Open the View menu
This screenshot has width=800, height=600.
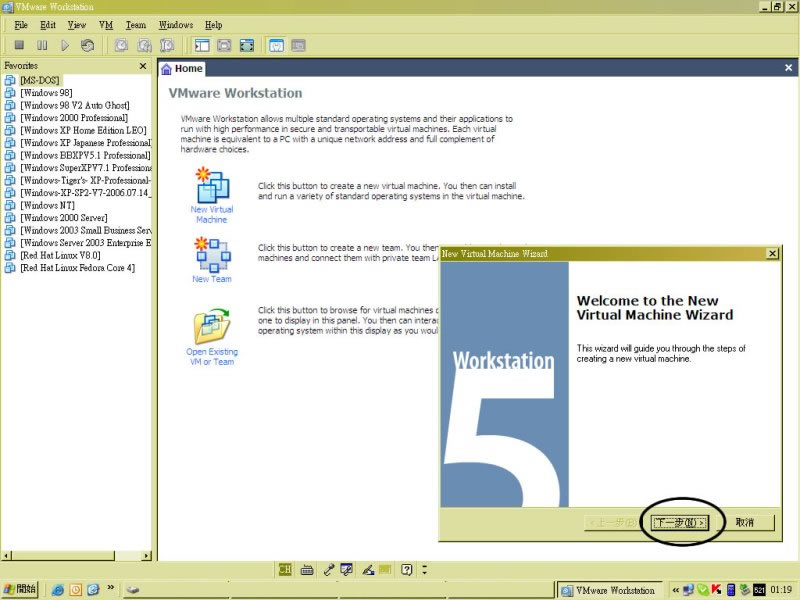(77, 25)
